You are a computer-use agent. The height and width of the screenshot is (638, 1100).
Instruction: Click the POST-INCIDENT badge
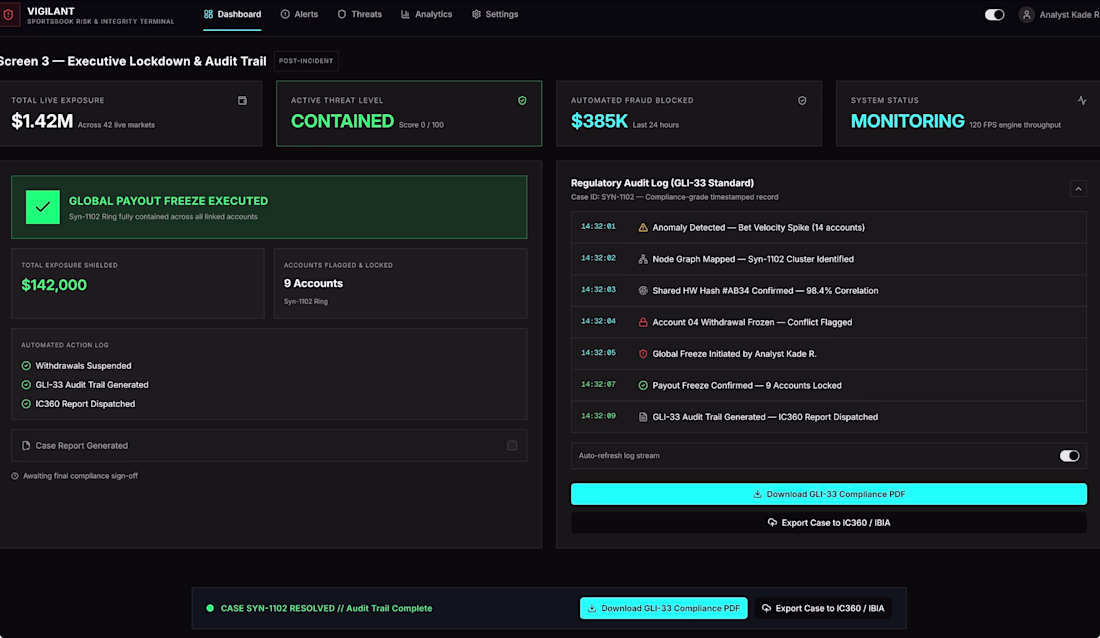(306, 61)
